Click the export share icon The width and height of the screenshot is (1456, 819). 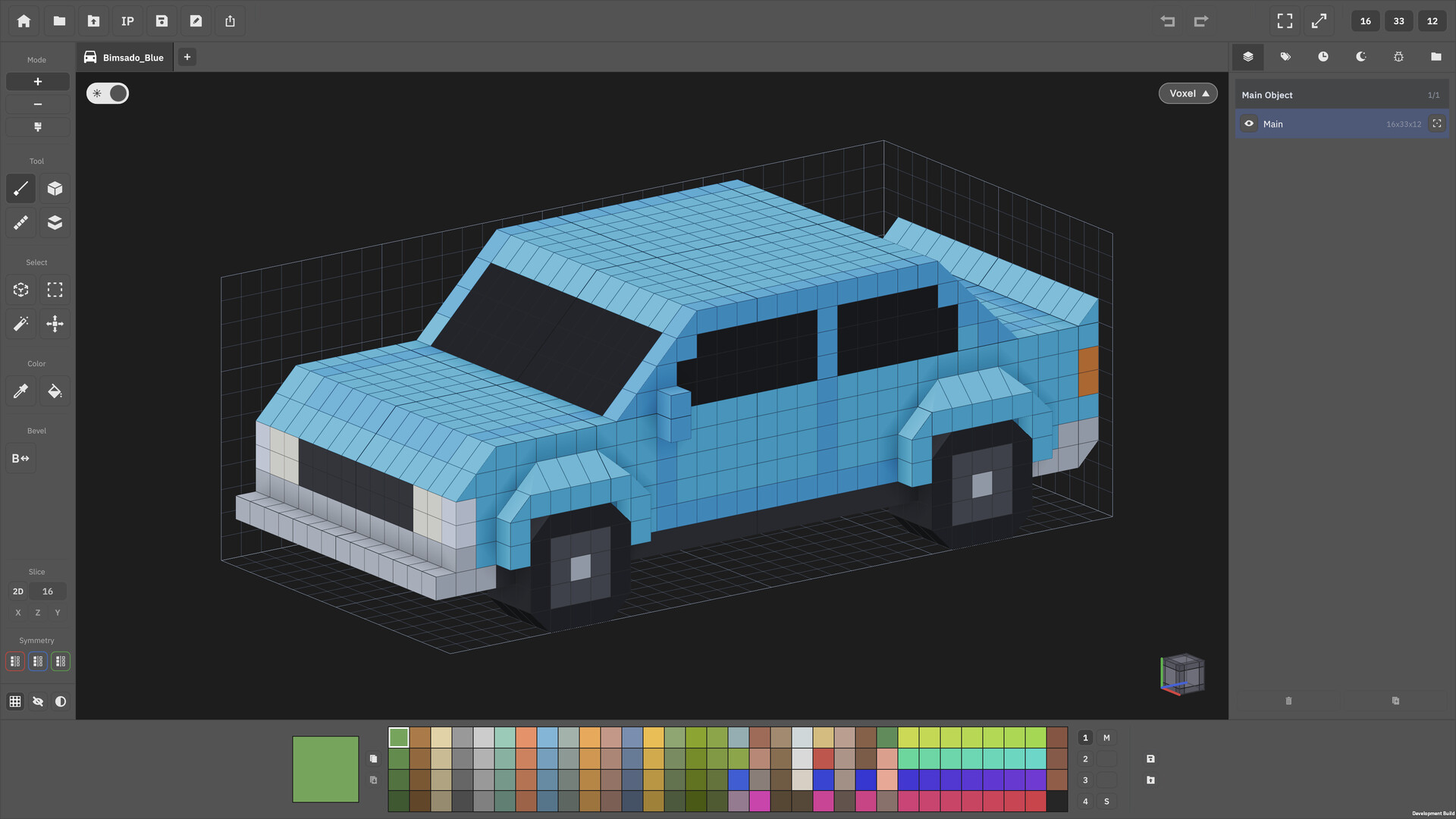[x=230, y=21]
